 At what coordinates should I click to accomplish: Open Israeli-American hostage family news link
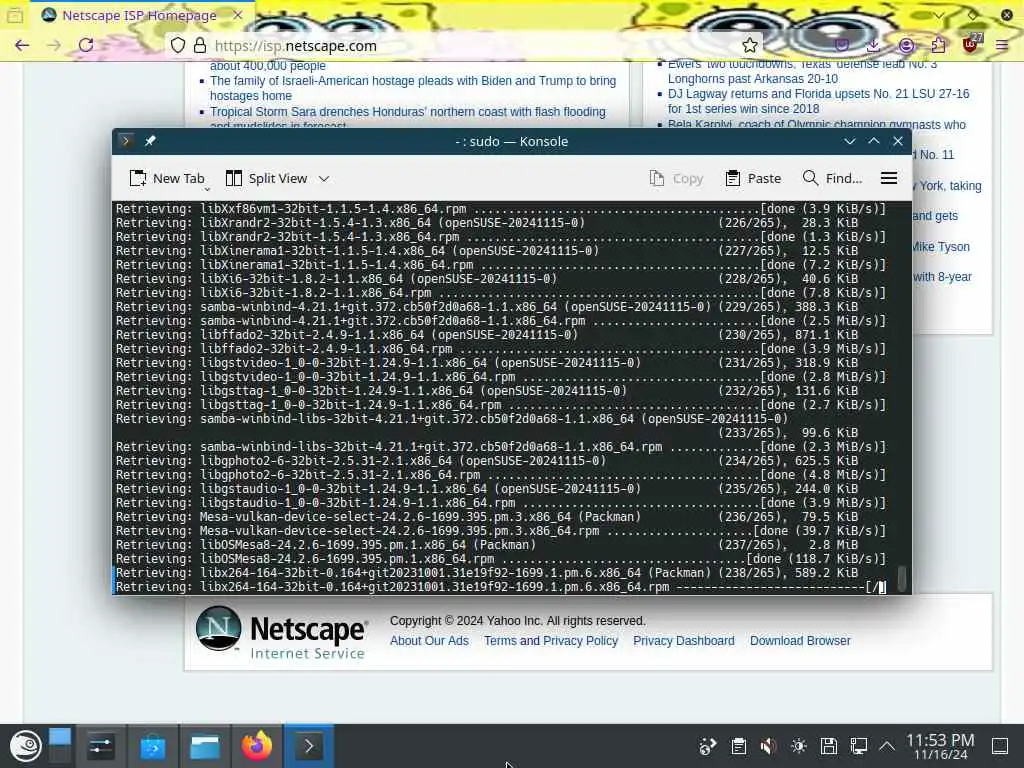click(413, 88)
